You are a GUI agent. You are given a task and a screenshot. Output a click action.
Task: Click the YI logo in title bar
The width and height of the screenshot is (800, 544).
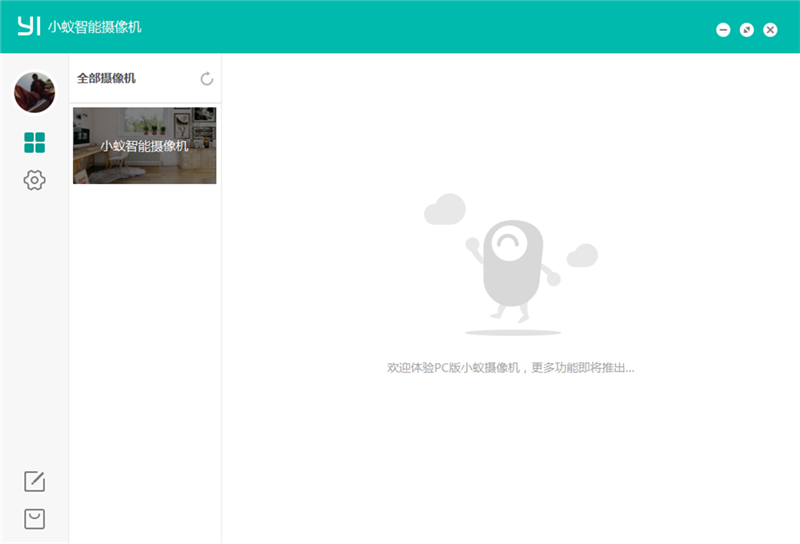tap(29, 26)
